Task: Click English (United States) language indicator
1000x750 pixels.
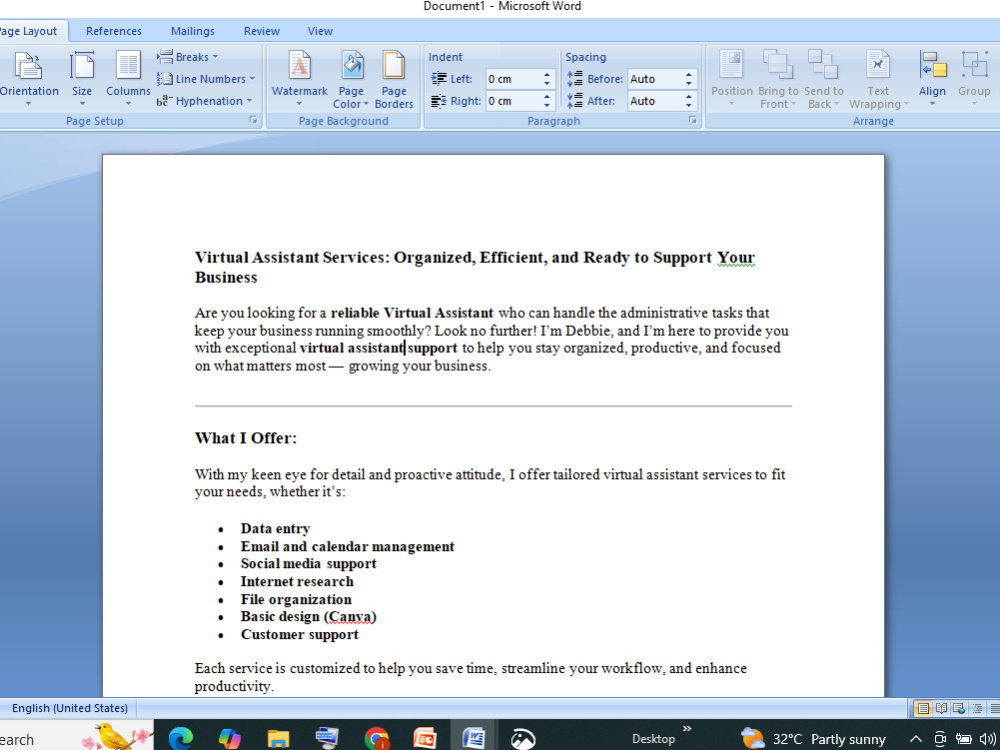Action: click(x=70, y=708)
